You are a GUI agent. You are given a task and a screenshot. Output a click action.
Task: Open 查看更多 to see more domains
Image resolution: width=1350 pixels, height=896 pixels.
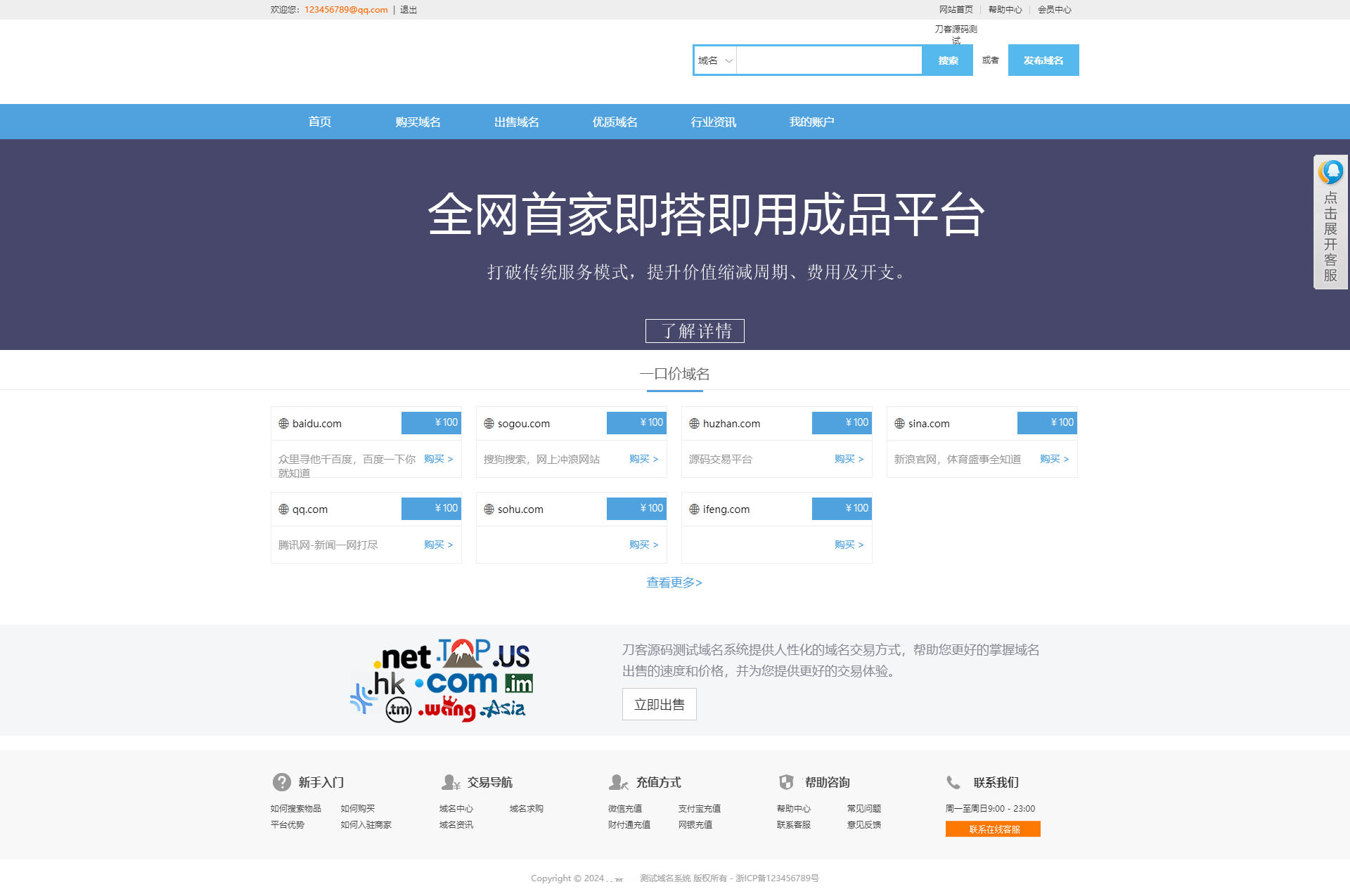(674, 582)
